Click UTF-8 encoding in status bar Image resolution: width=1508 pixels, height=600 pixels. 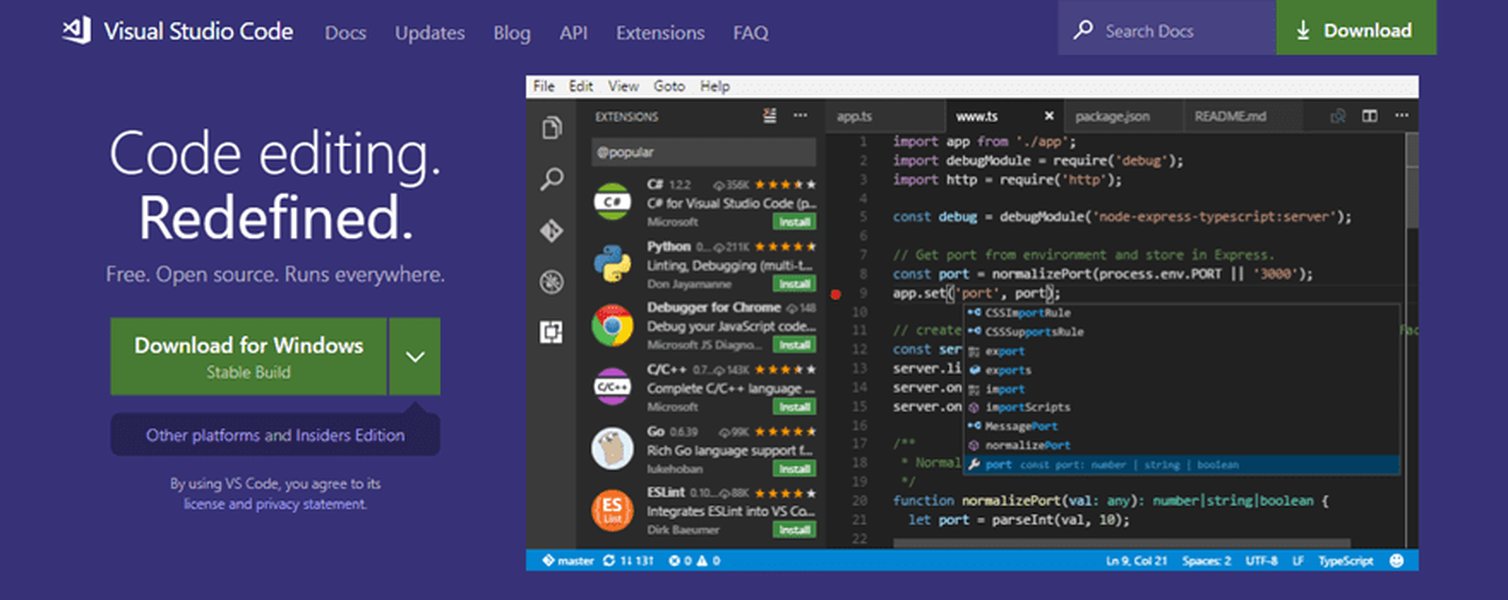pyautogui.click(x=1261, y=561)
